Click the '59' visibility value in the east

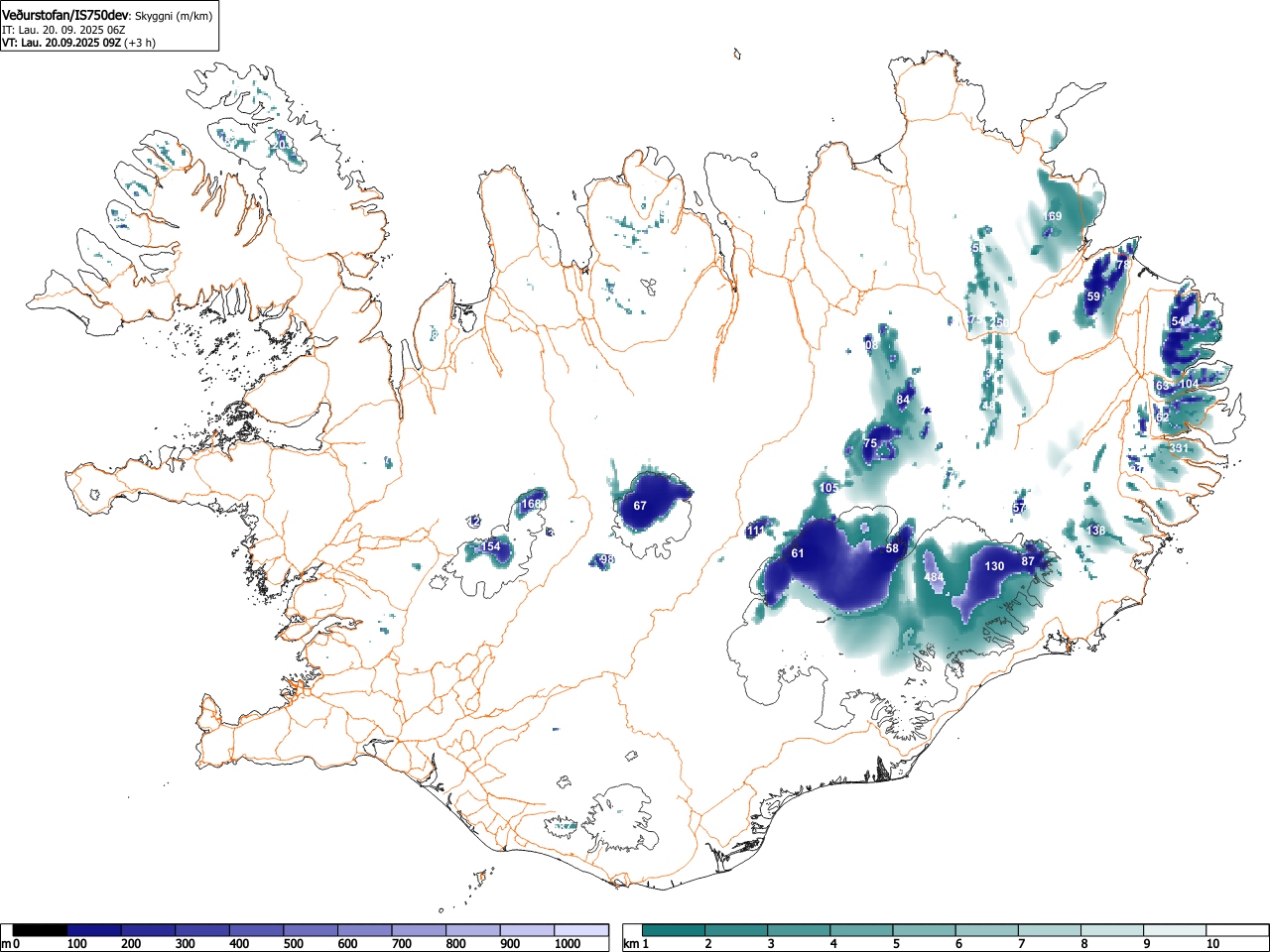pos(1093,297)
